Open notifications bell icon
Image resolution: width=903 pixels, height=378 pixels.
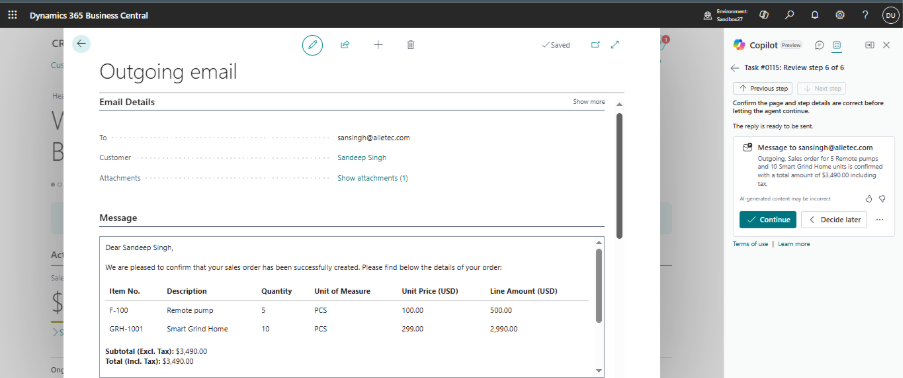(x=815, y=16)
